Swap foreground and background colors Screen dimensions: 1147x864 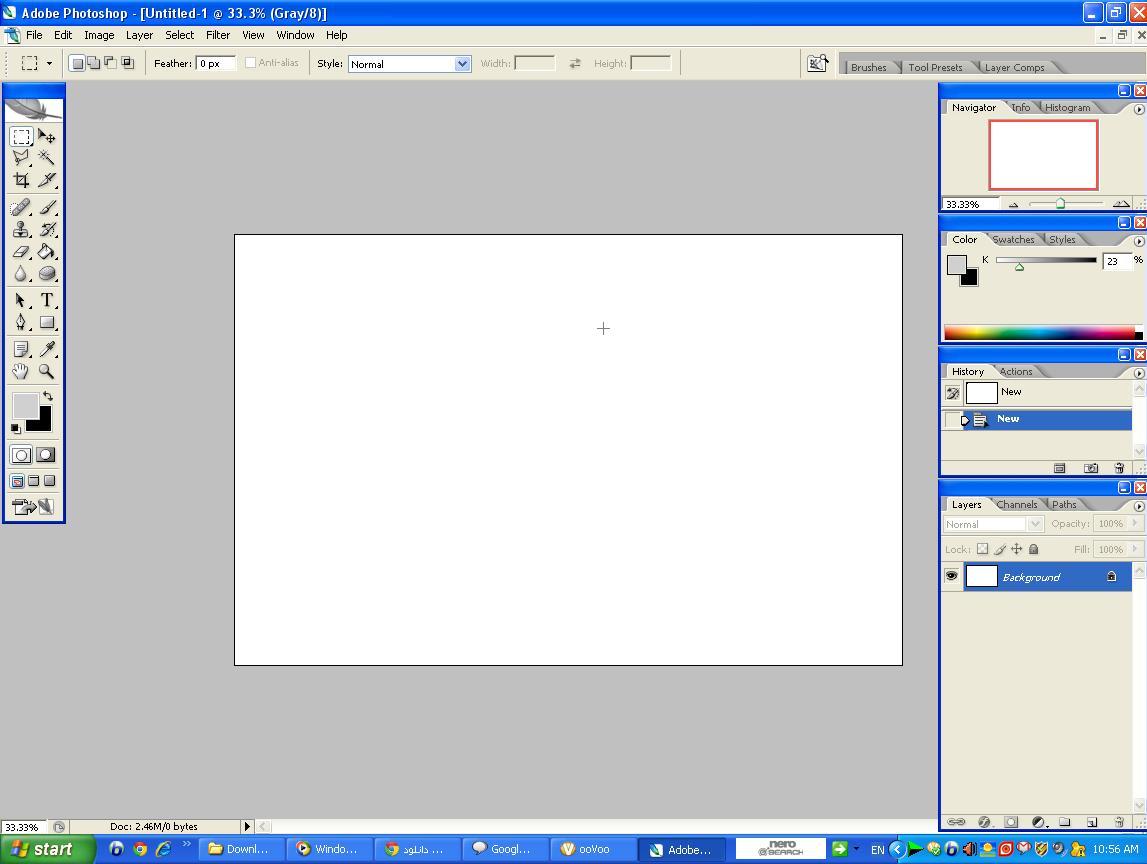click(x=47, y=396)
